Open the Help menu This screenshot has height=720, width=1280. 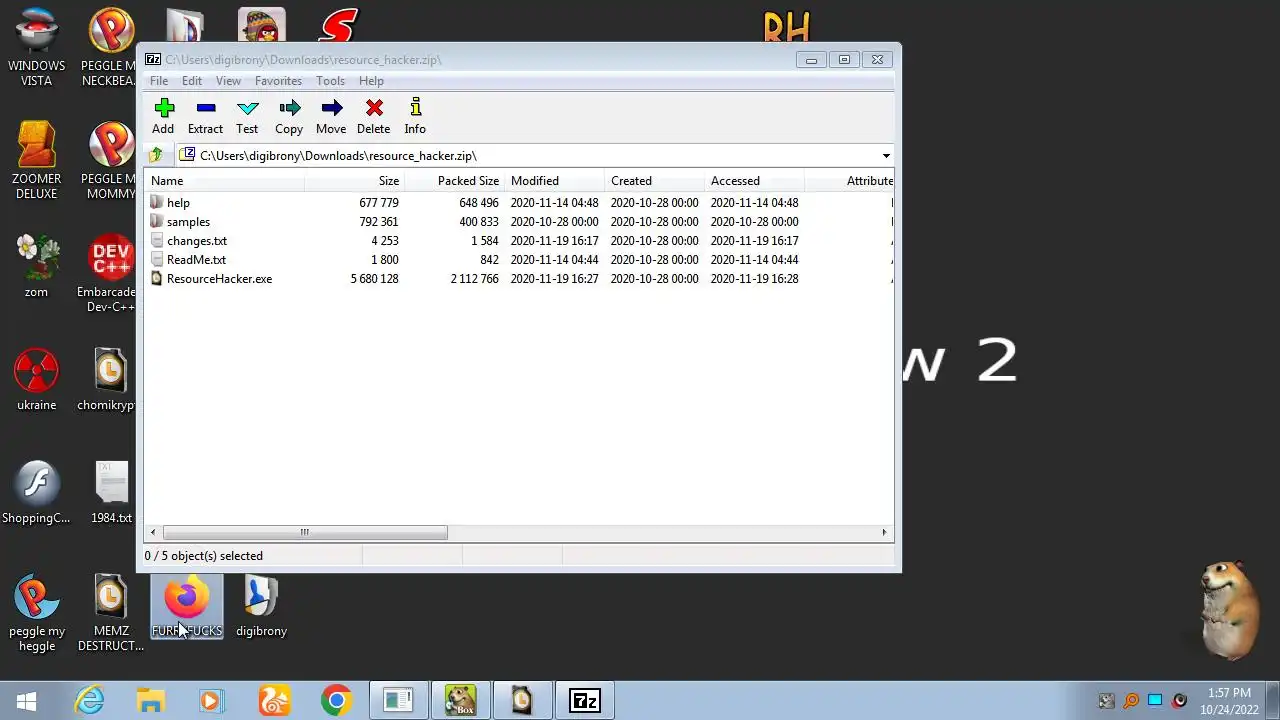click(x=371, y=81)
